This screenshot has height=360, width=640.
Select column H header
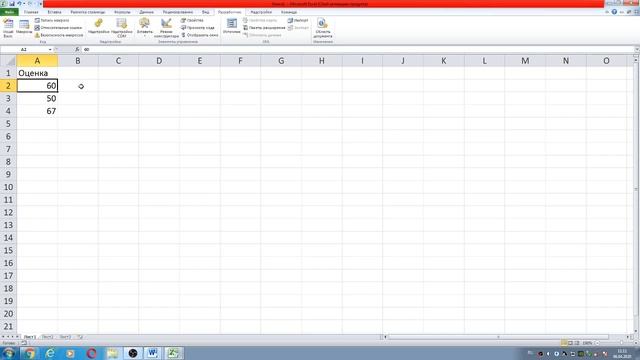[x=322, y=61]
